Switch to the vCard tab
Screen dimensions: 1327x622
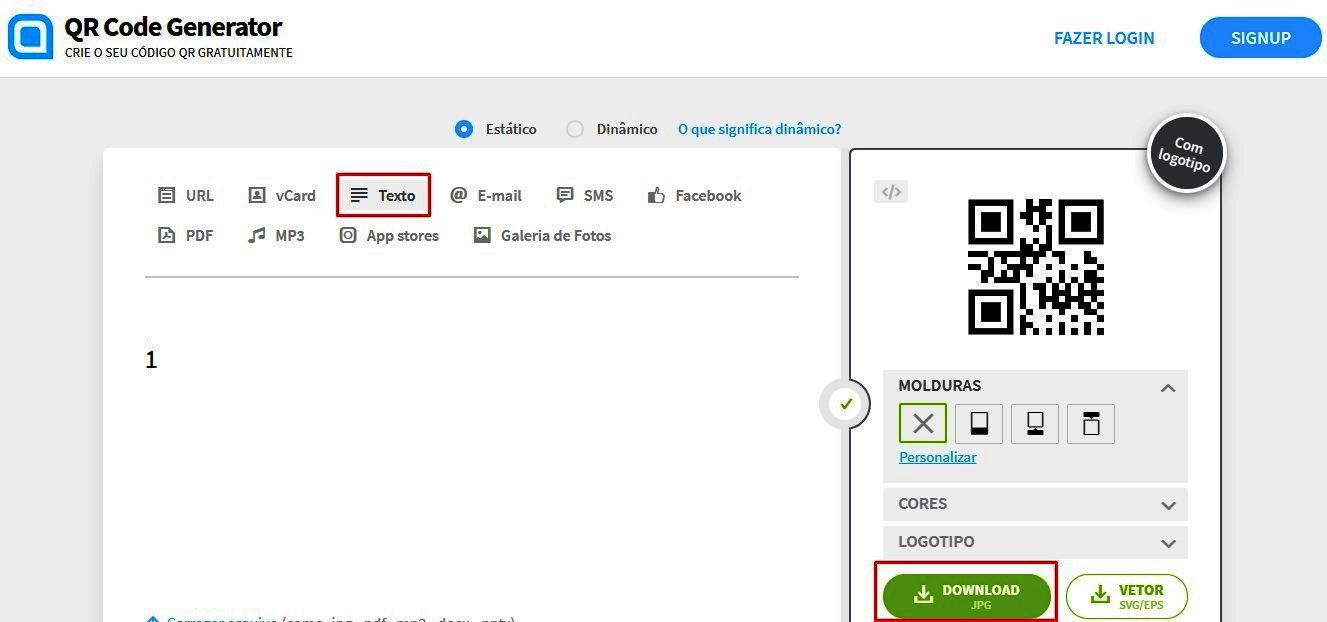(x=282, y=196)
